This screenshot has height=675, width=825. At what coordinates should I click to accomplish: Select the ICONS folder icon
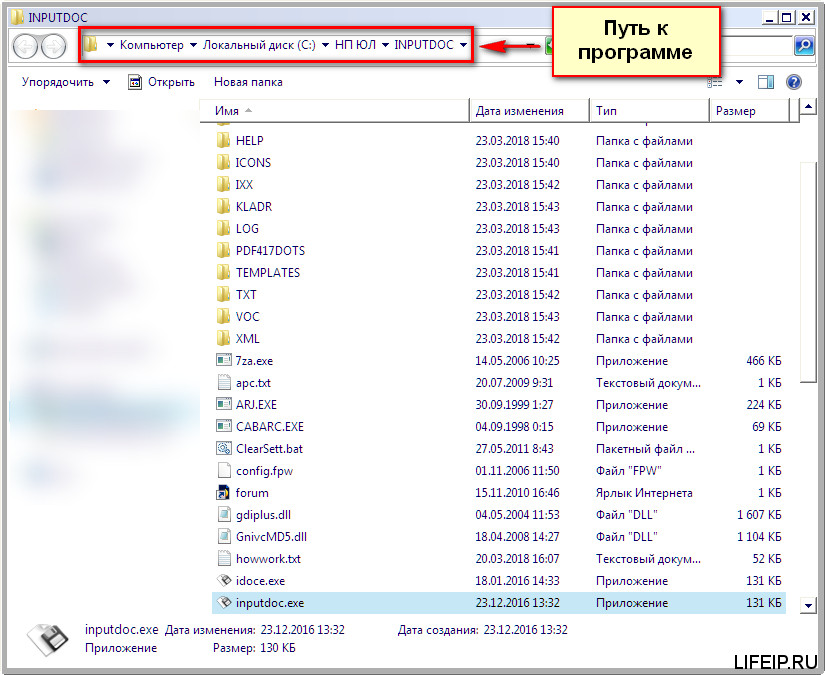[x=223, y=163]
